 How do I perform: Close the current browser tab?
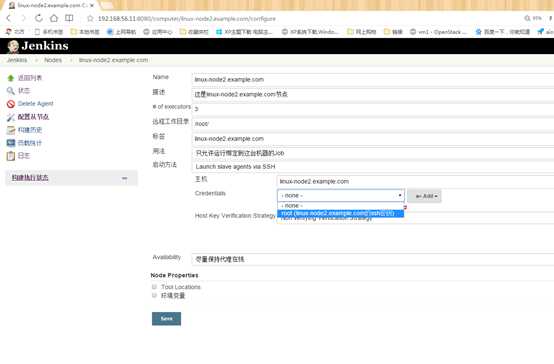(x=92, y=5)
